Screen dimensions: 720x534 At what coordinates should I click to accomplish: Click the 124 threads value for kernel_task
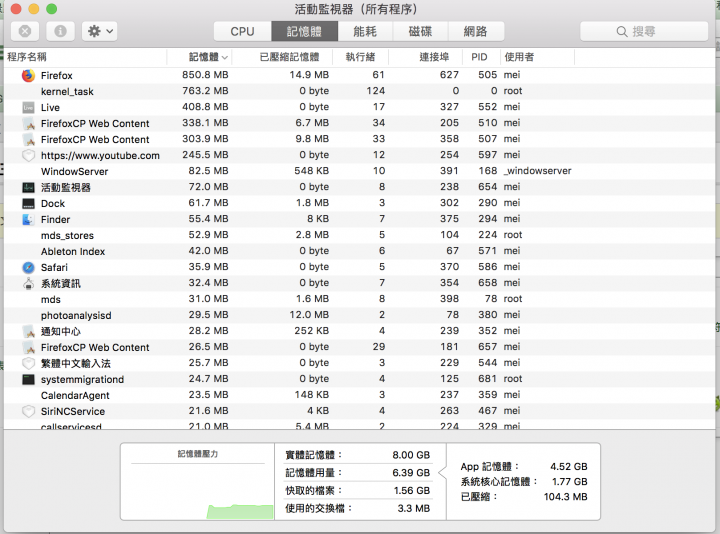click(376, 91)
